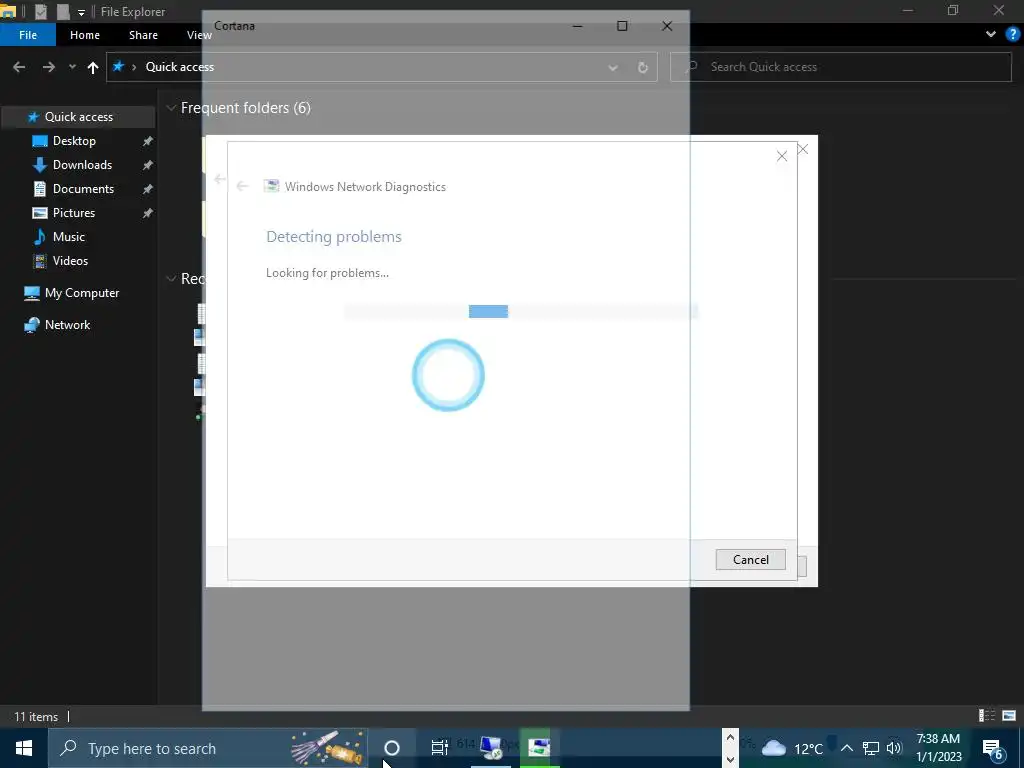The height and width of the screenshot is (768, 1024).
Task: Minimize the Cortana window
Action: coord(577,26)
